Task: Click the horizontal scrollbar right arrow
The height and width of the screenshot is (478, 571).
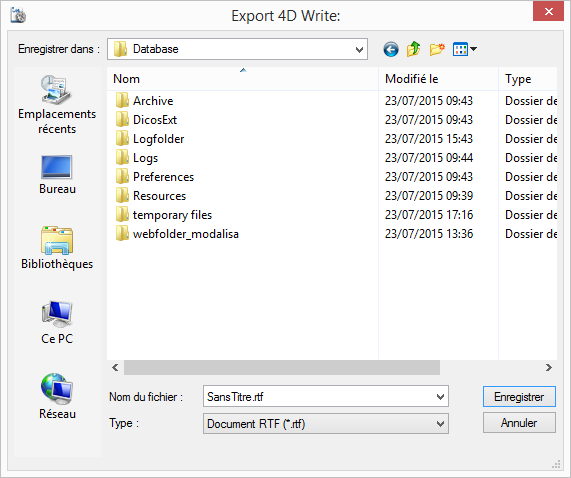Action: point(549,368)
